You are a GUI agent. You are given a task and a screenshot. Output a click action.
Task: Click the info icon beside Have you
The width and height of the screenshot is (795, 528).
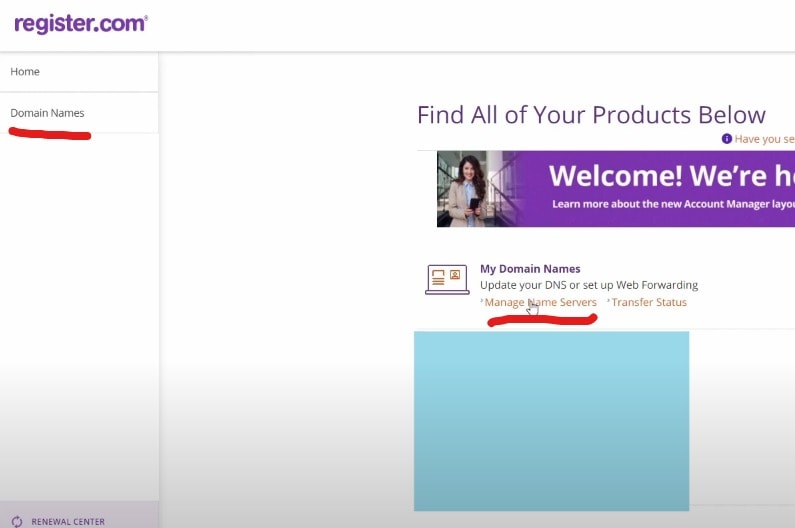727,138
